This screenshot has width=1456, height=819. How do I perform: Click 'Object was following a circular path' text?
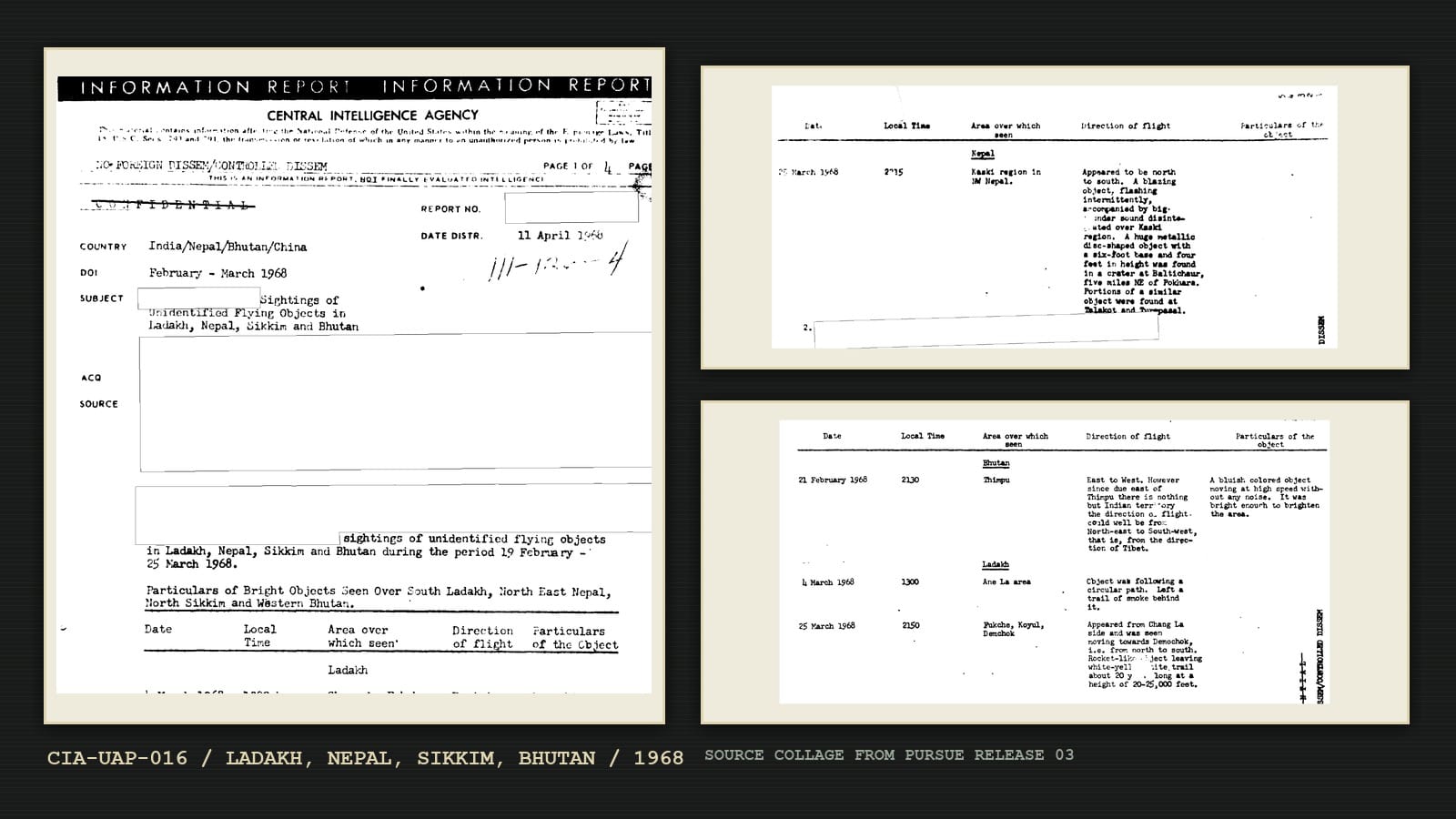1135,586
